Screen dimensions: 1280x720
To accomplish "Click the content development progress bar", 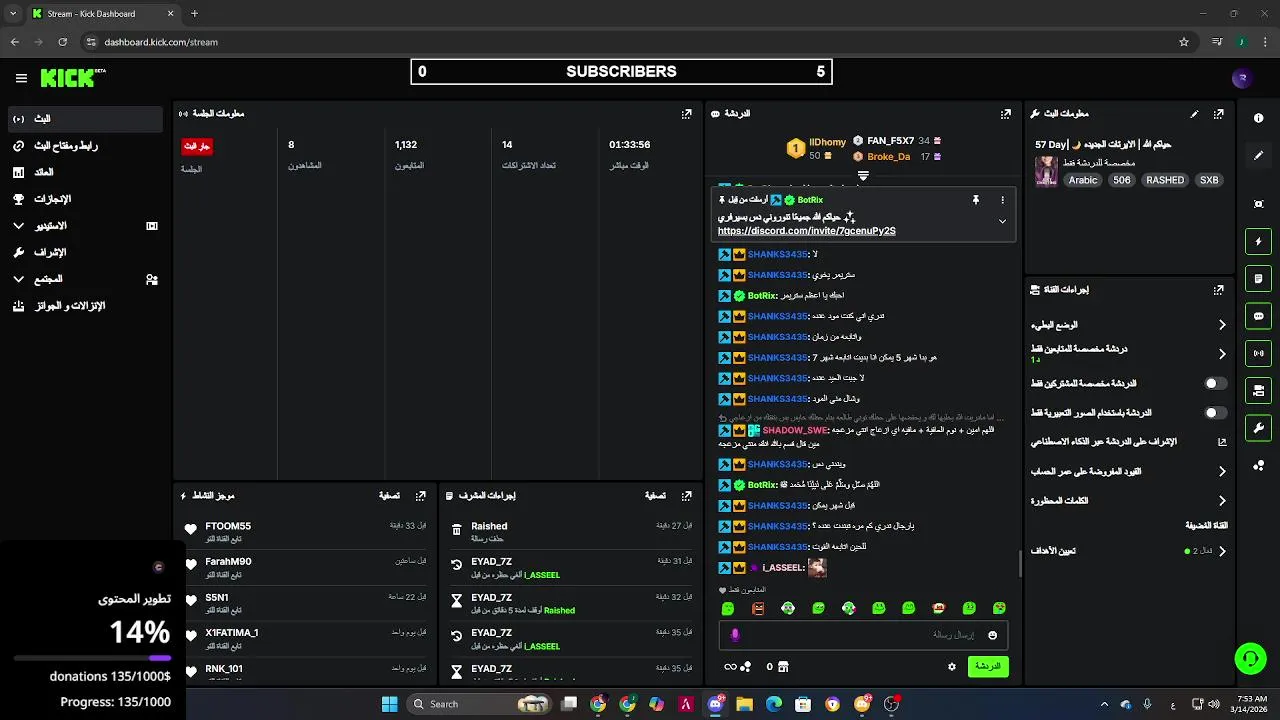I will click(x=92, y=658).
